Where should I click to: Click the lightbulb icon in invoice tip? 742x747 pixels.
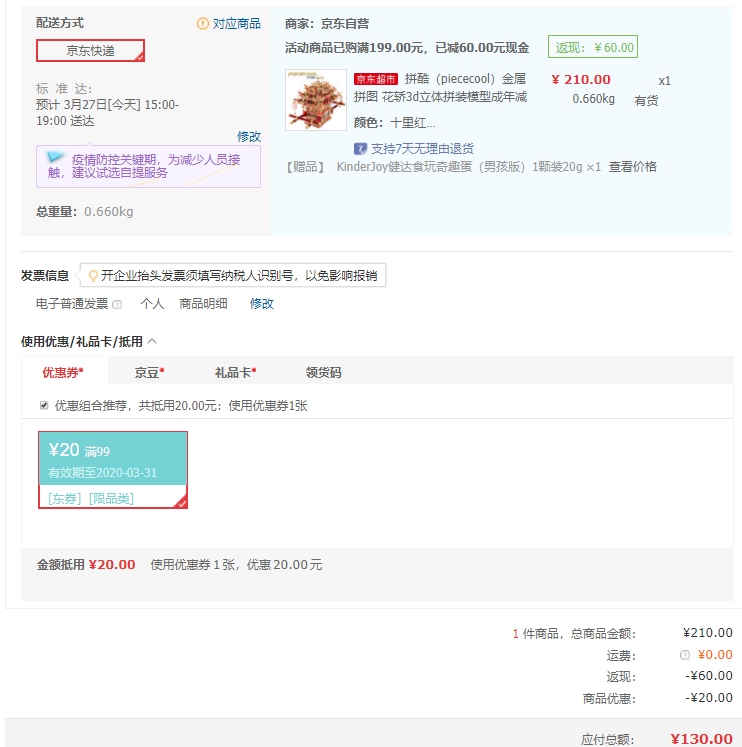(x=93, y=275)
